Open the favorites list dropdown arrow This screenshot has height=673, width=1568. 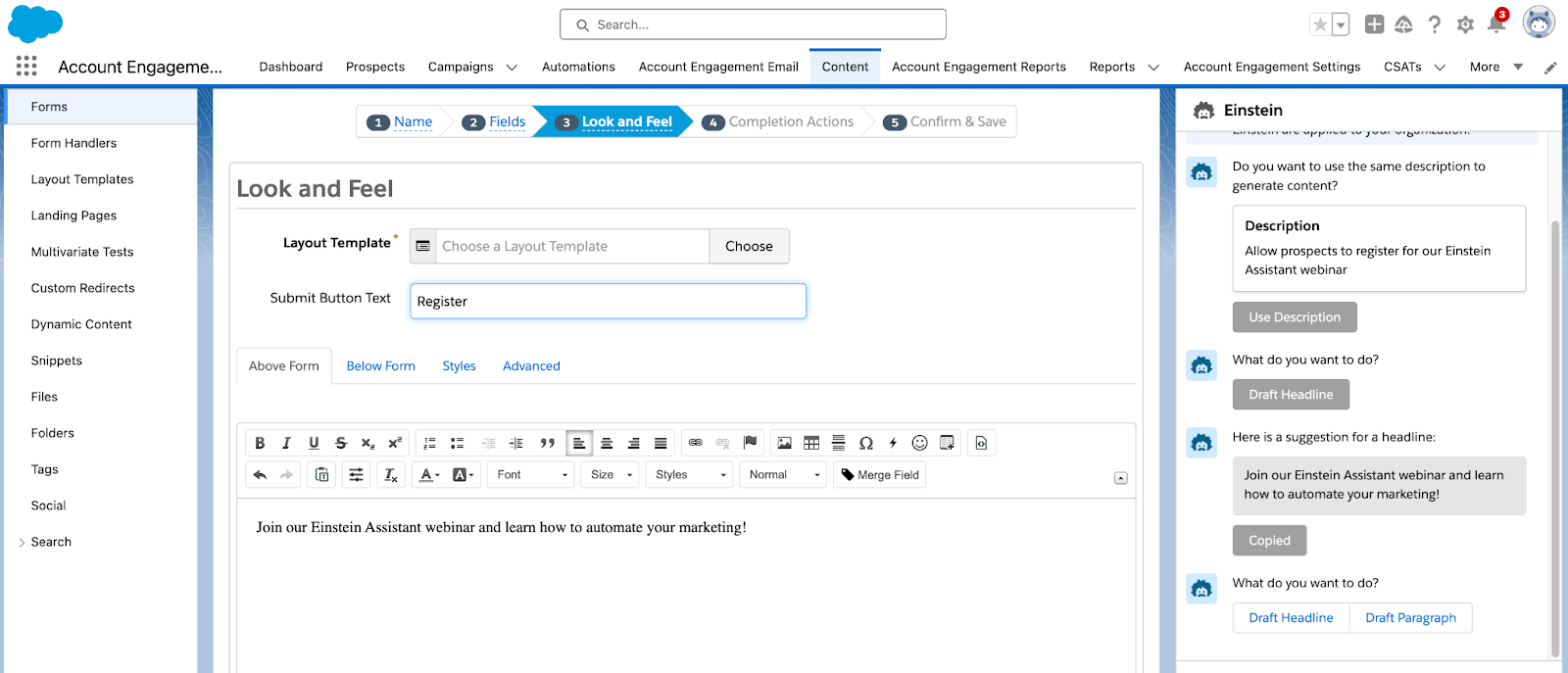tap(1341, 24)
